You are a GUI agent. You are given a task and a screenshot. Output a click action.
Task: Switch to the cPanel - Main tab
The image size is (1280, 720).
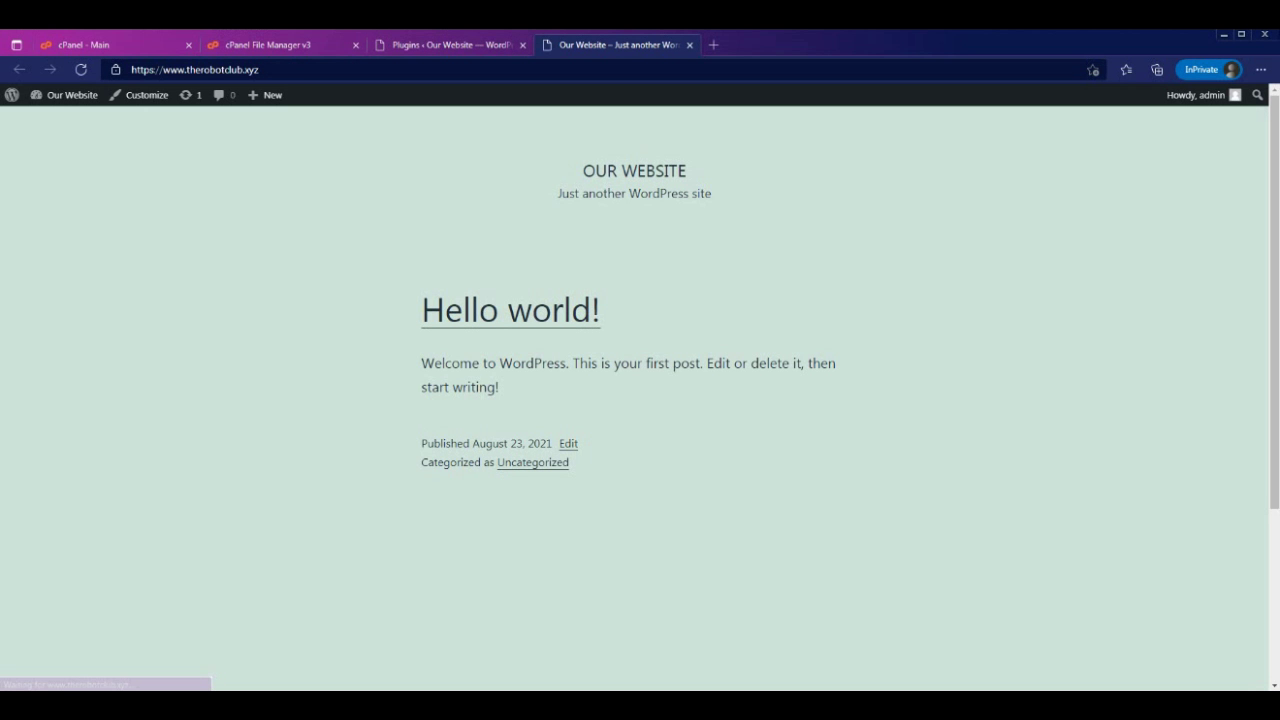pyautogui.click(x=110, y=45)
